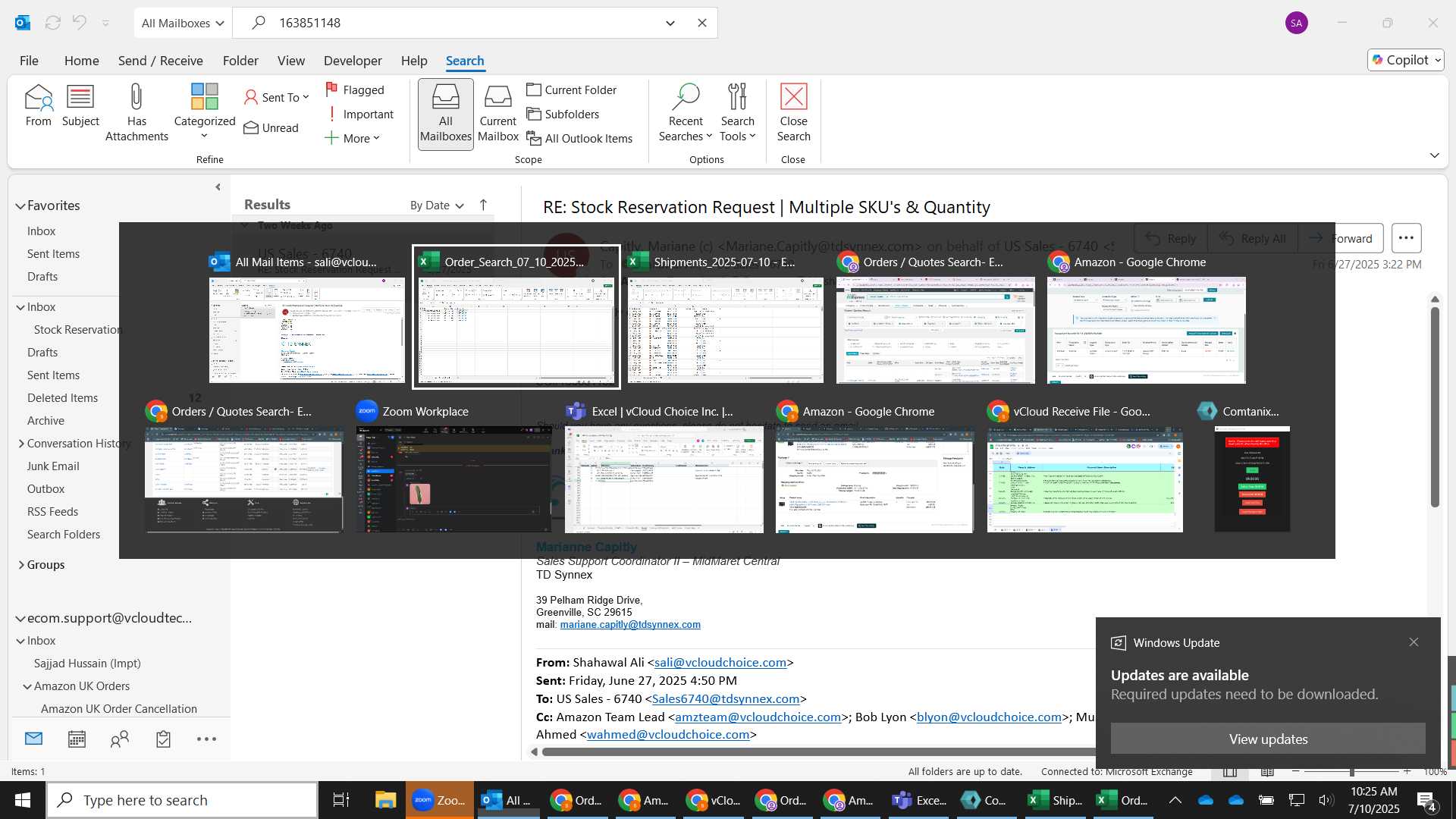Viewport: 1456px width, 819px height.
Task: Select Order_Search Excel window thumbnail
Action: [516, 317]
